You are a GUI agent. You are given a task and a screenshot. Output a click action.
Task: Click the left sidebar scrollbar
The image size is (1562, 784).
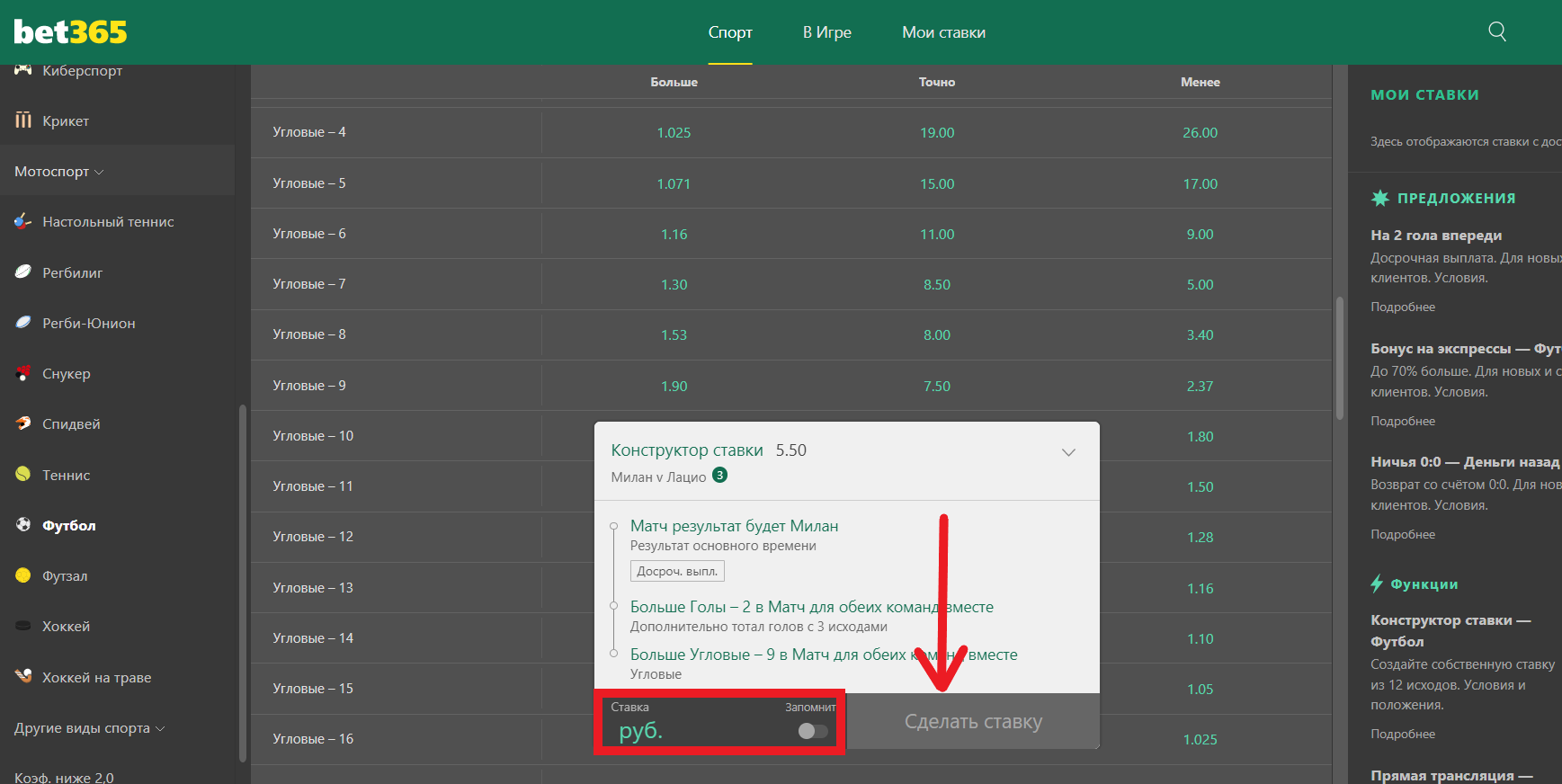click(x=242, y=584)
